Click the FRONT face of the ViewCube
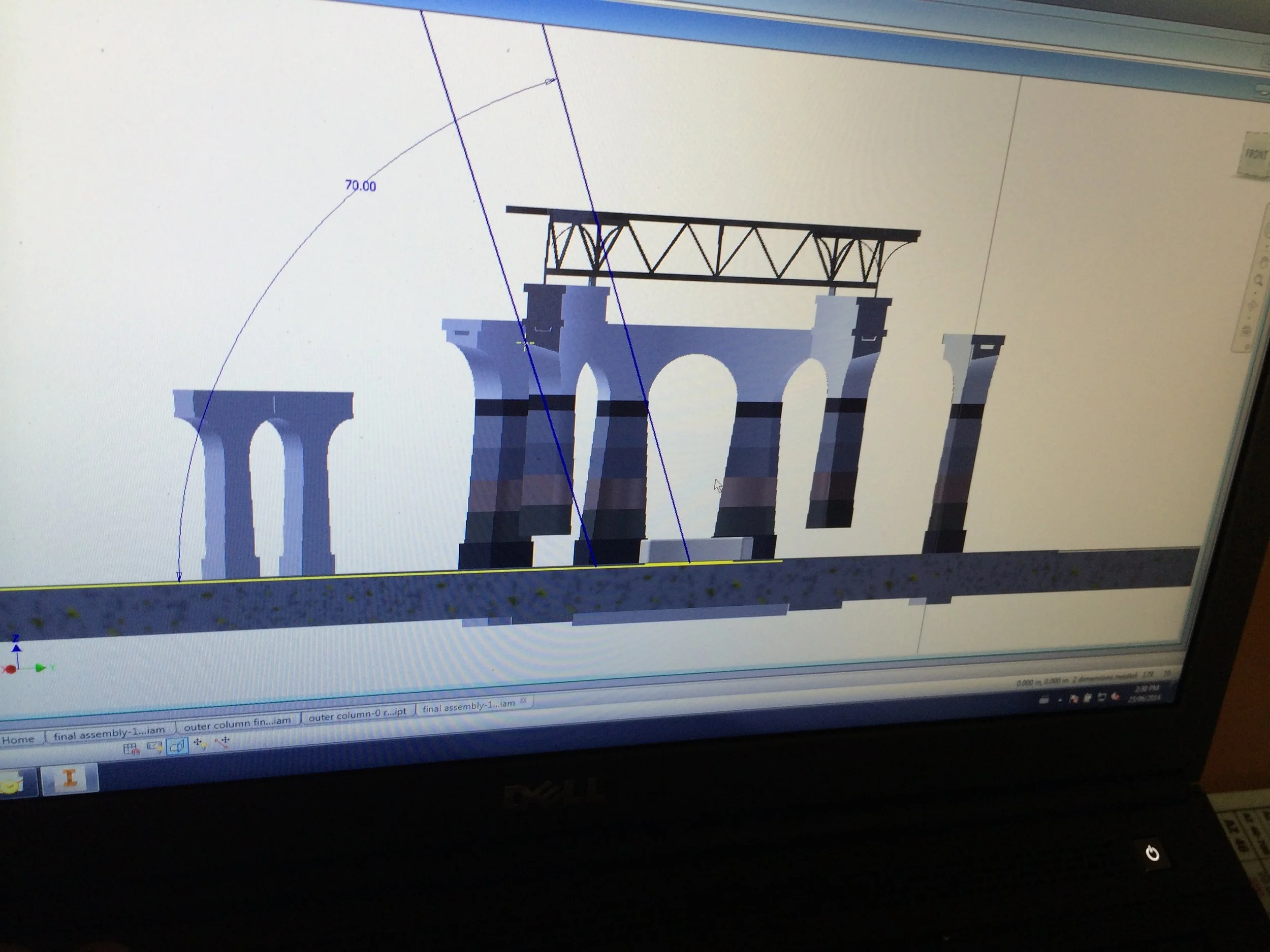Viewport: 1270px width, 952px height. [x=1255, y=155]
